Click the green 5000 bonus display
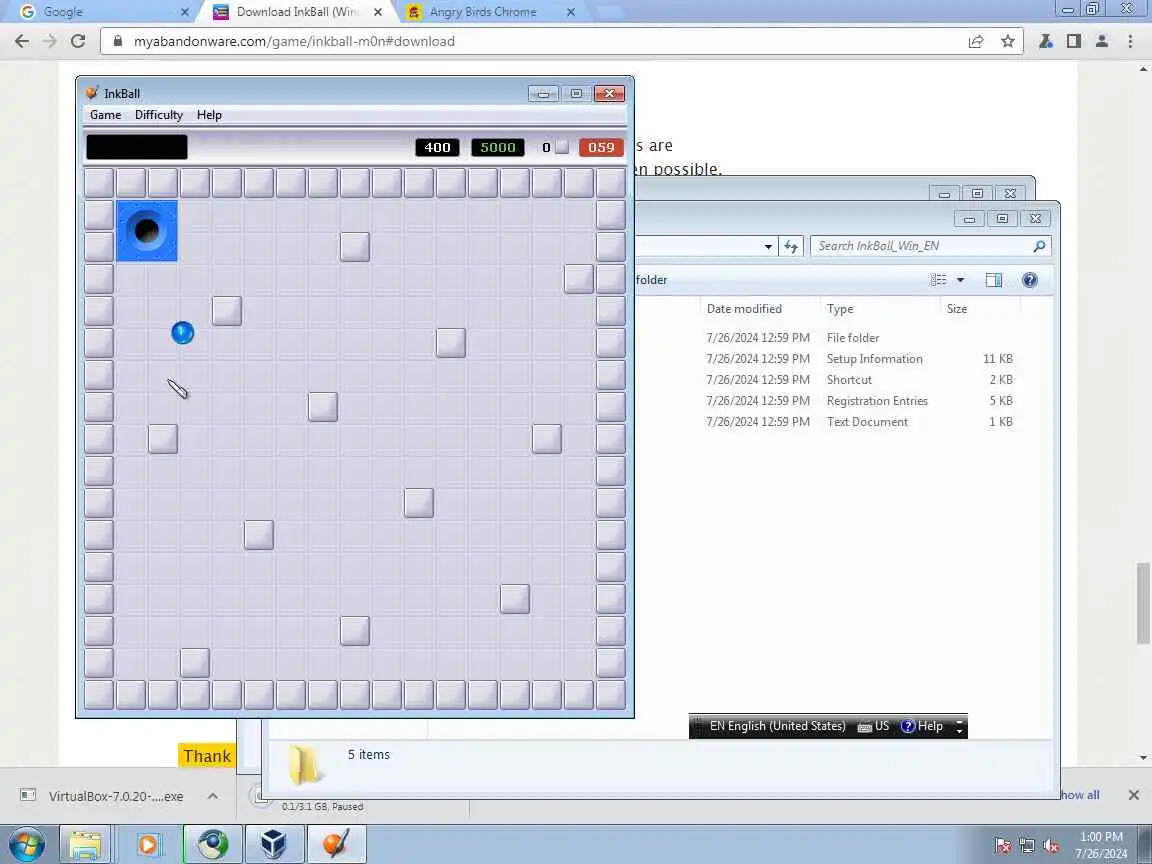 click(x=497, y=147)
